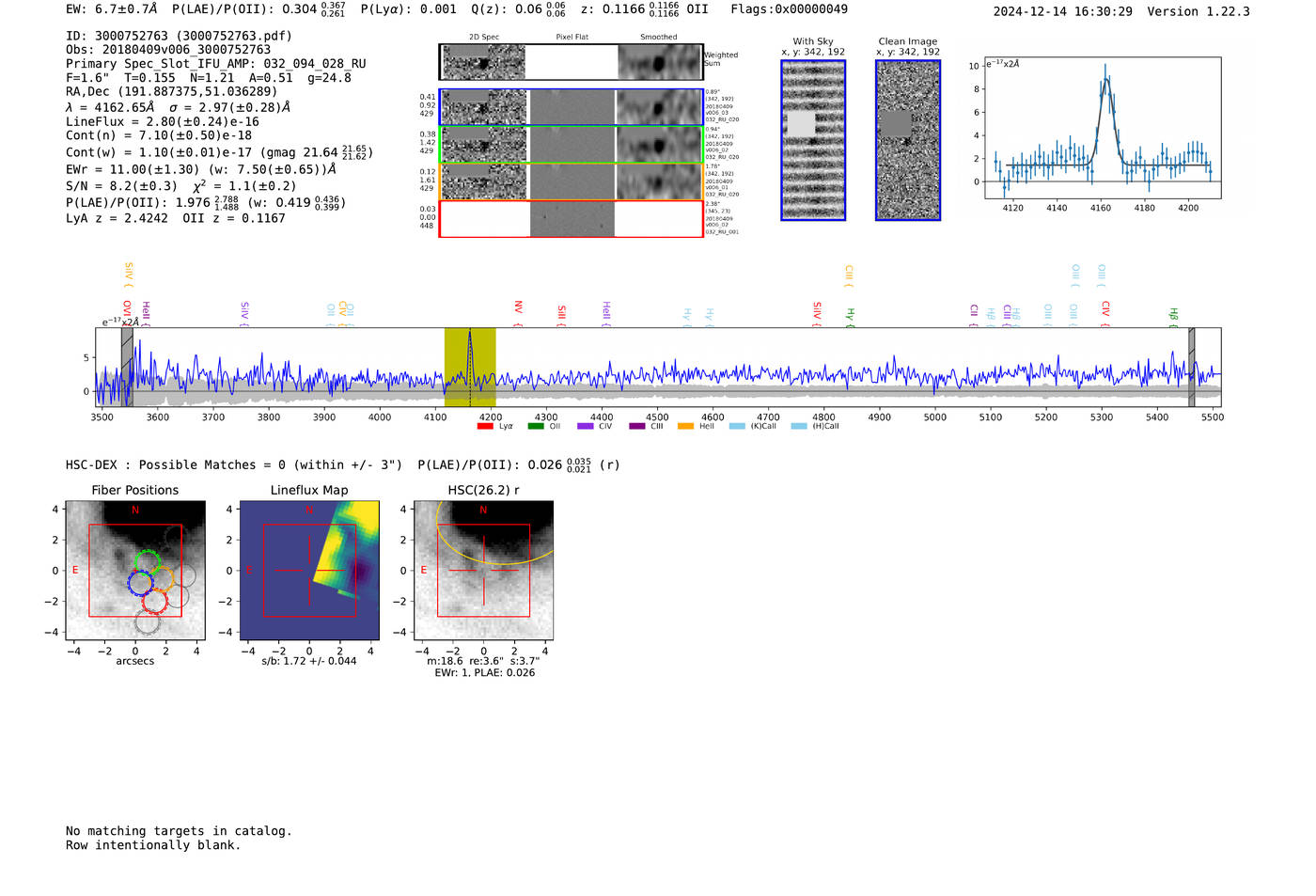Click the 'LineFlux = 2.80(±0.24)e-16' line
Viewport: 1316px width, 896px height.
point(163,121)
